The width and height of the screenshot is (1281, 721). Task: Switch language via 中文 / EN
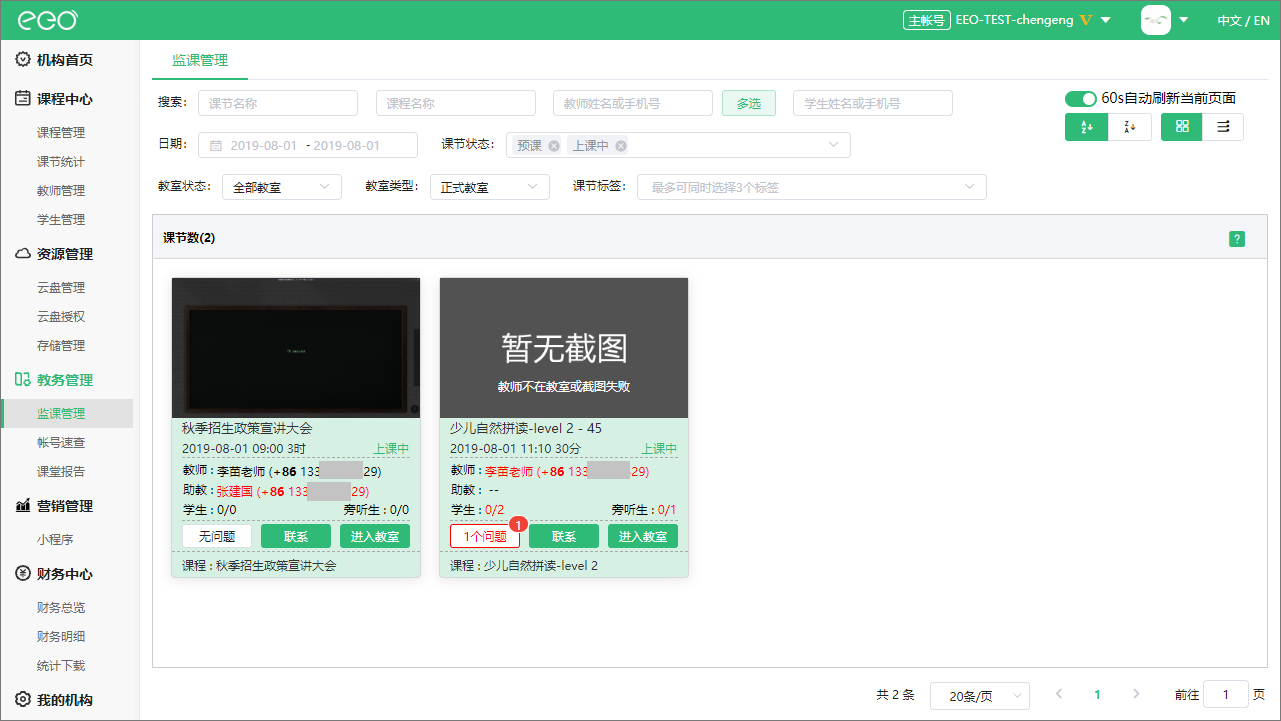click(x=1244, y=20)
